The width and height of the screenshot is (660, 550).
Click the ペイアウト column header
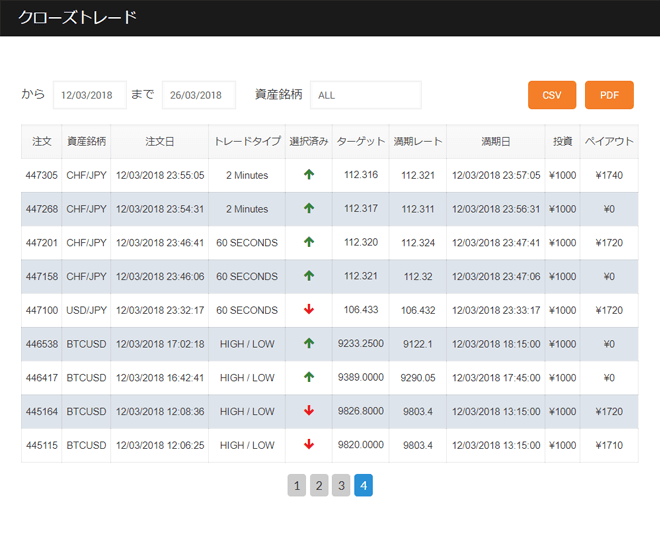609,141
